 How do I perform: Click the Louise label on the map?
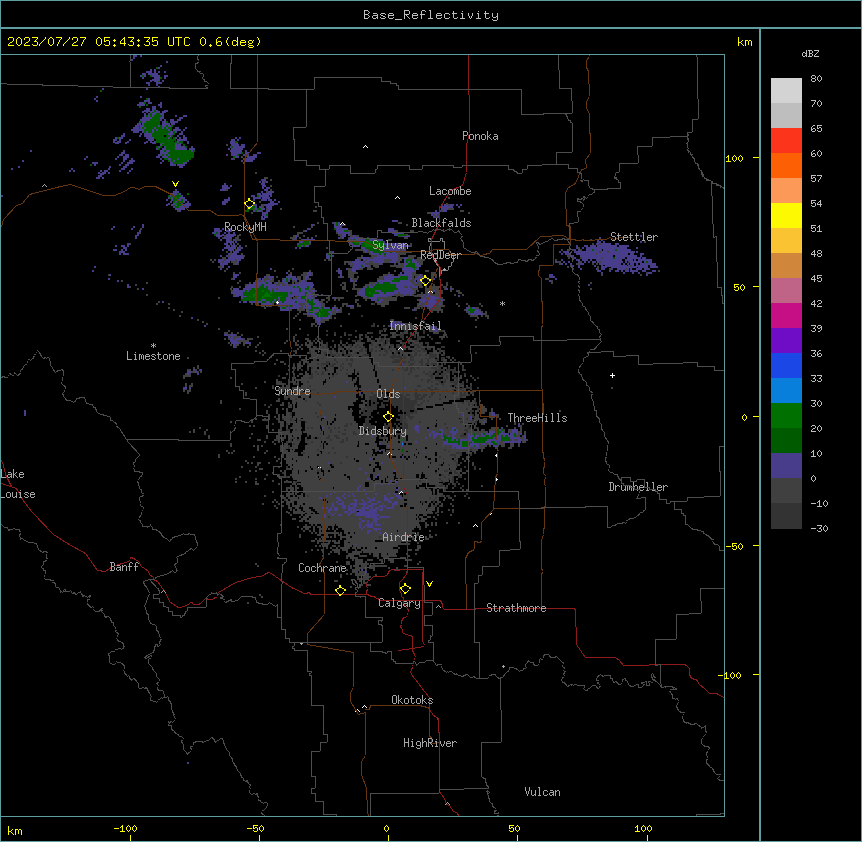[x=18, y=494]
